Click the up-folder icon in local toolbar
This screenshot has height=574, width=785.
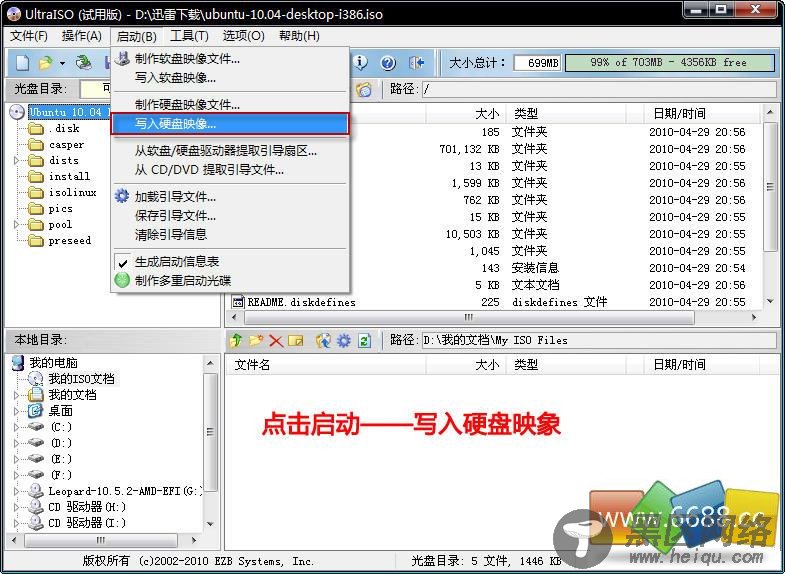236,341
